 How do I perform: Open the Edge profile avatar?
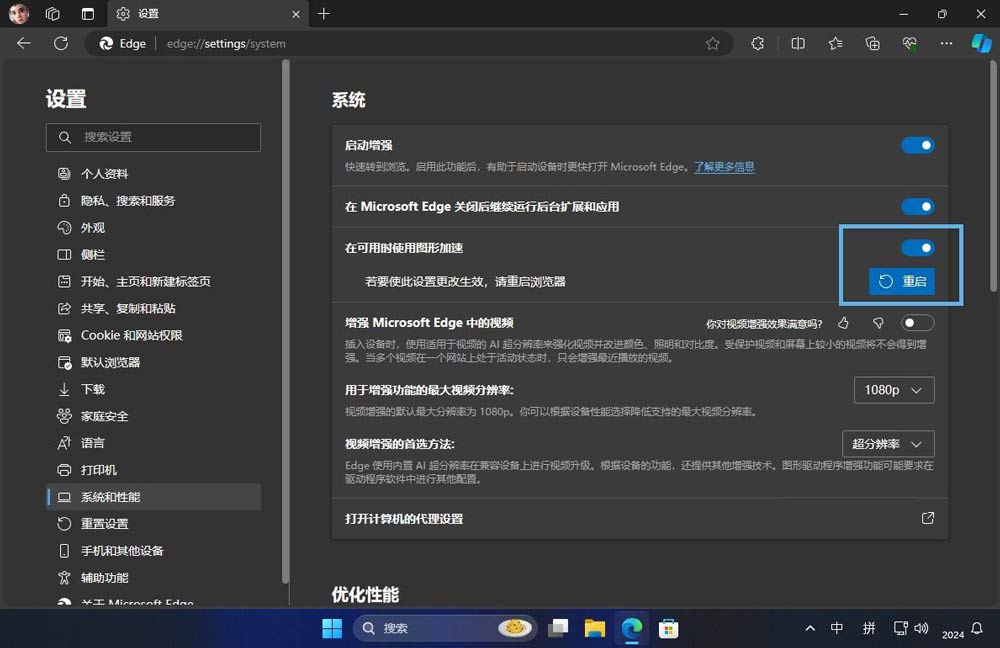point(18,13)
